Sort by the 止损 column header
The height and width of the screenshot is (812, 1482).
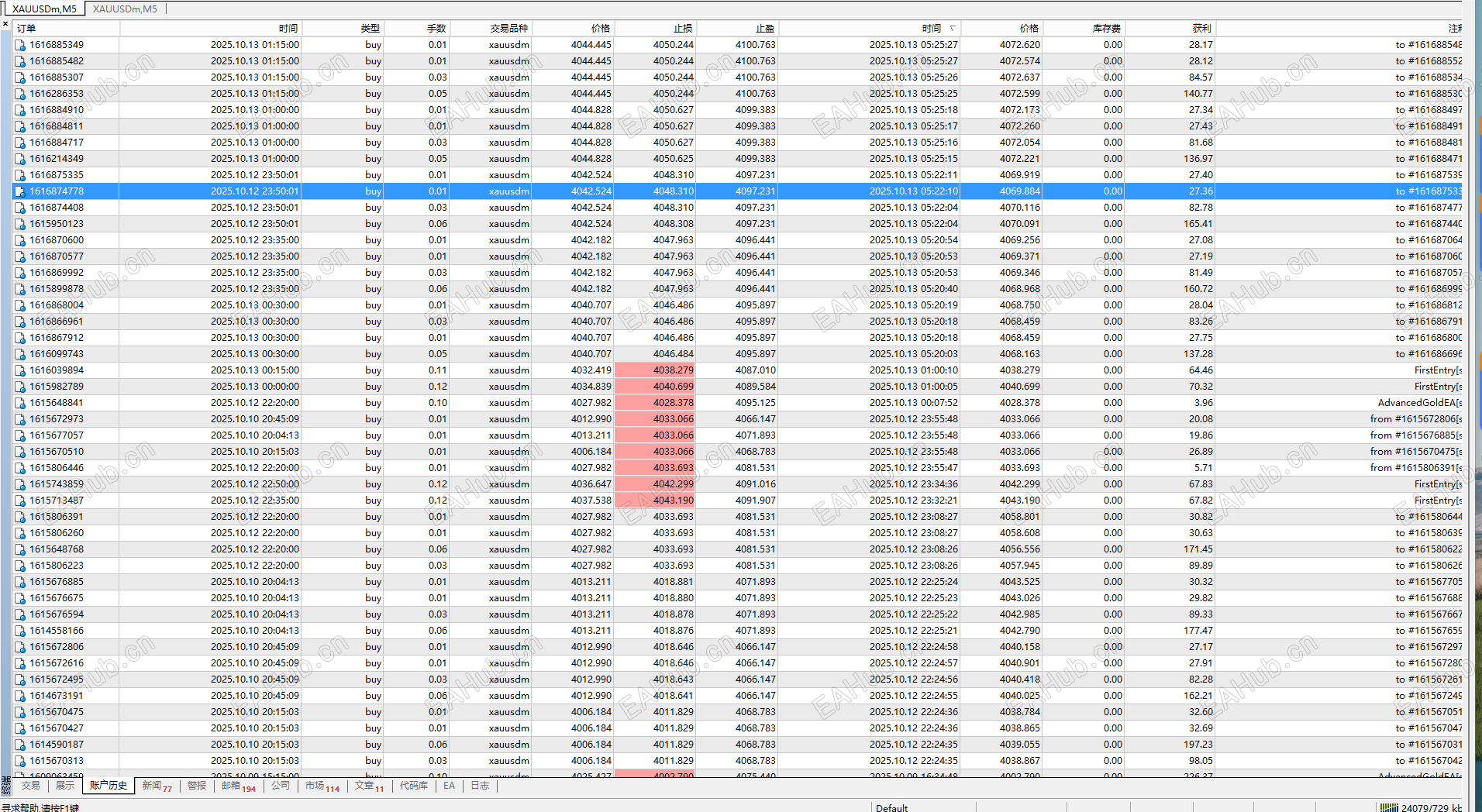[656, 29]
